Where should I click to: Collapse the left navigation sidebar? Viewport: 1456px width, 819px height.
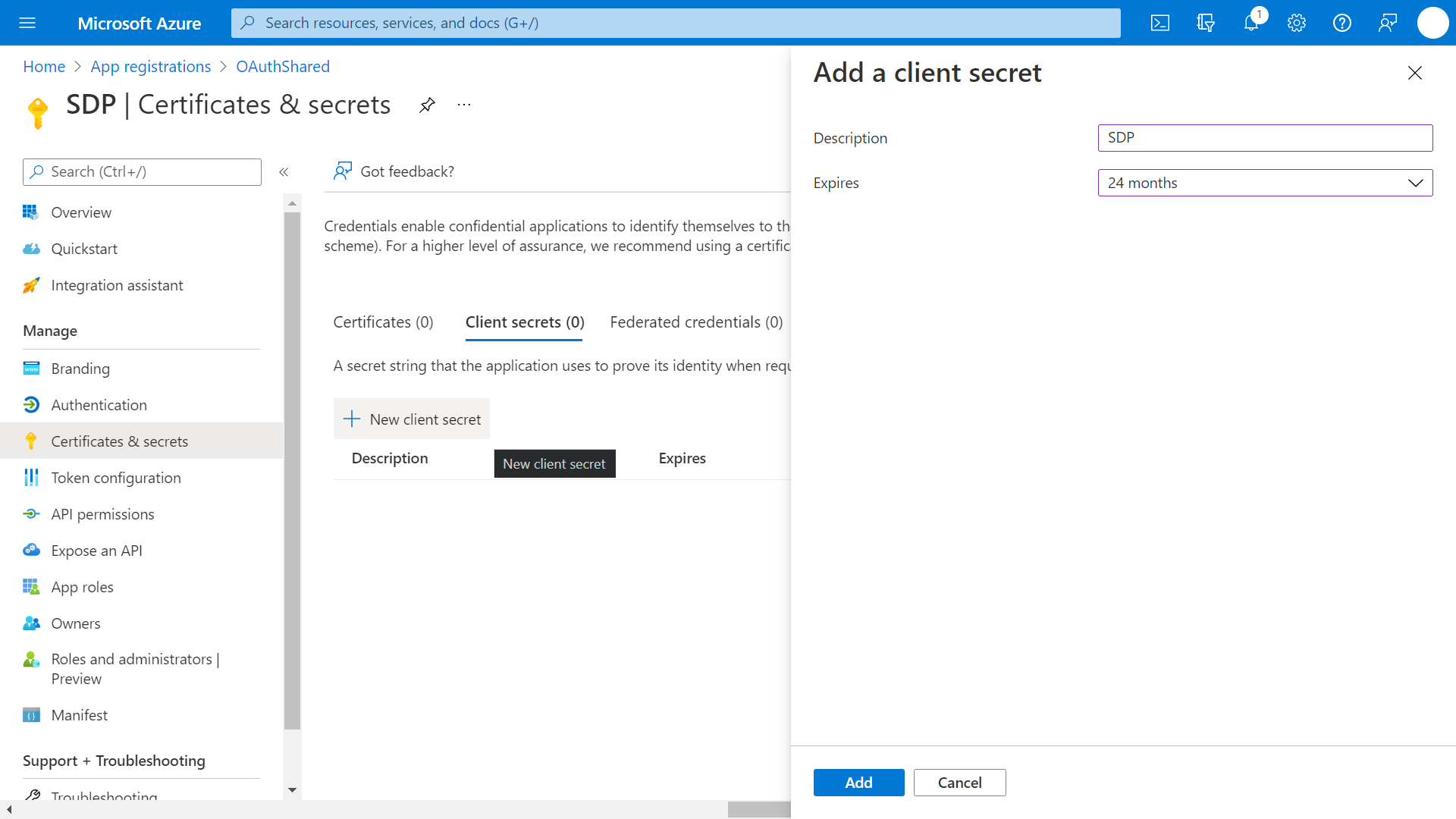point(284,172)
